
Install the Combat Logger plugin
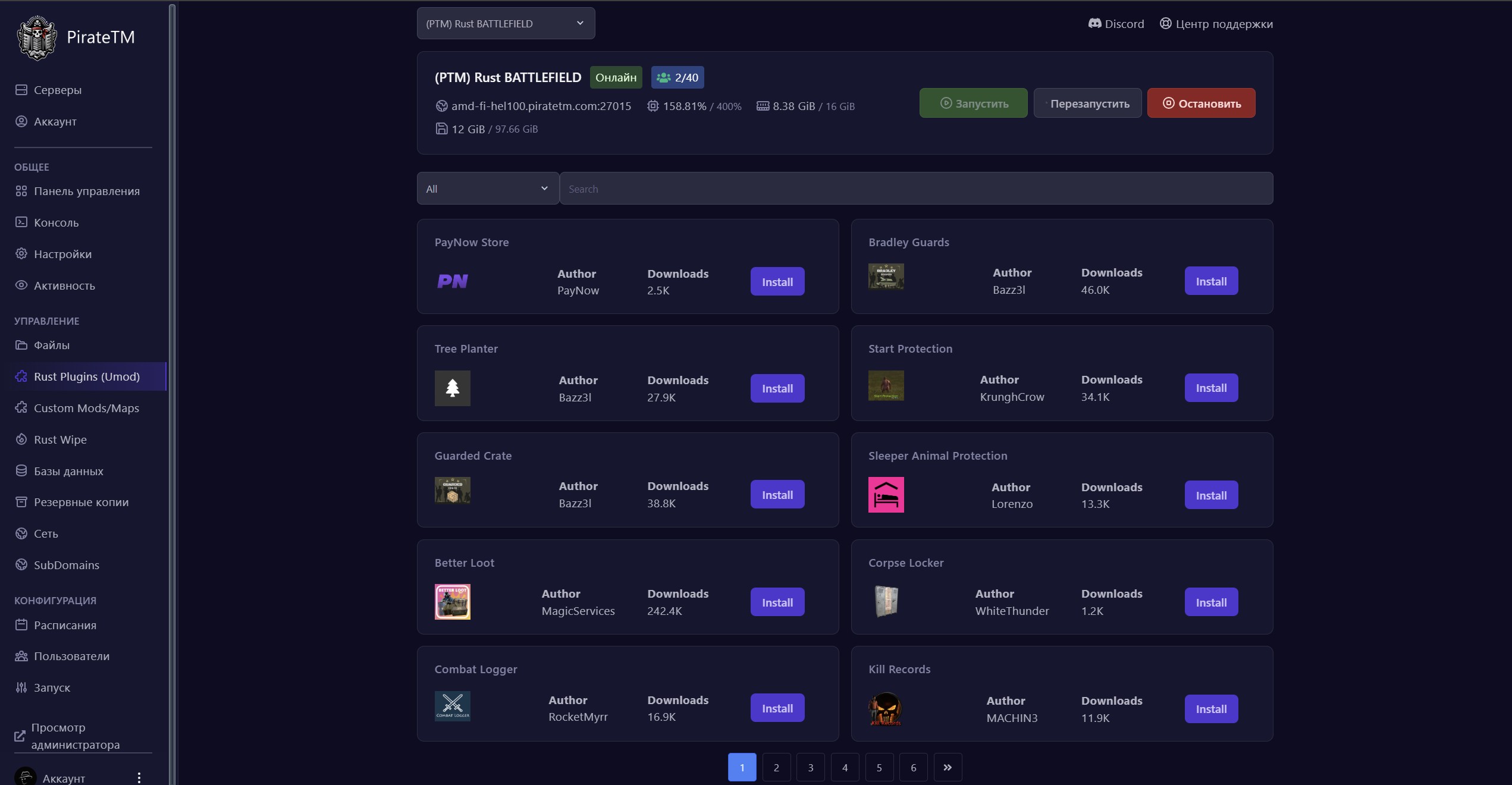[777, 708]
